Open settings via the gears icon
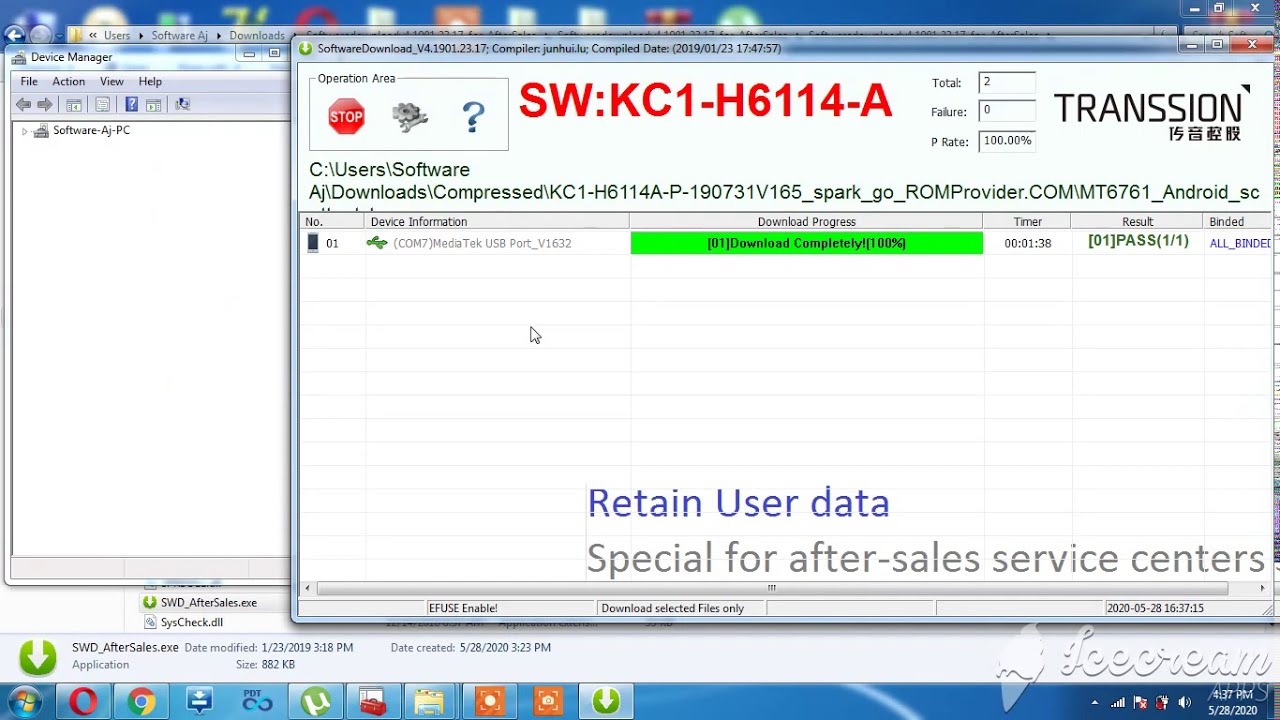The width and height of the screenshot is (1280, 720). click(410, 117)
